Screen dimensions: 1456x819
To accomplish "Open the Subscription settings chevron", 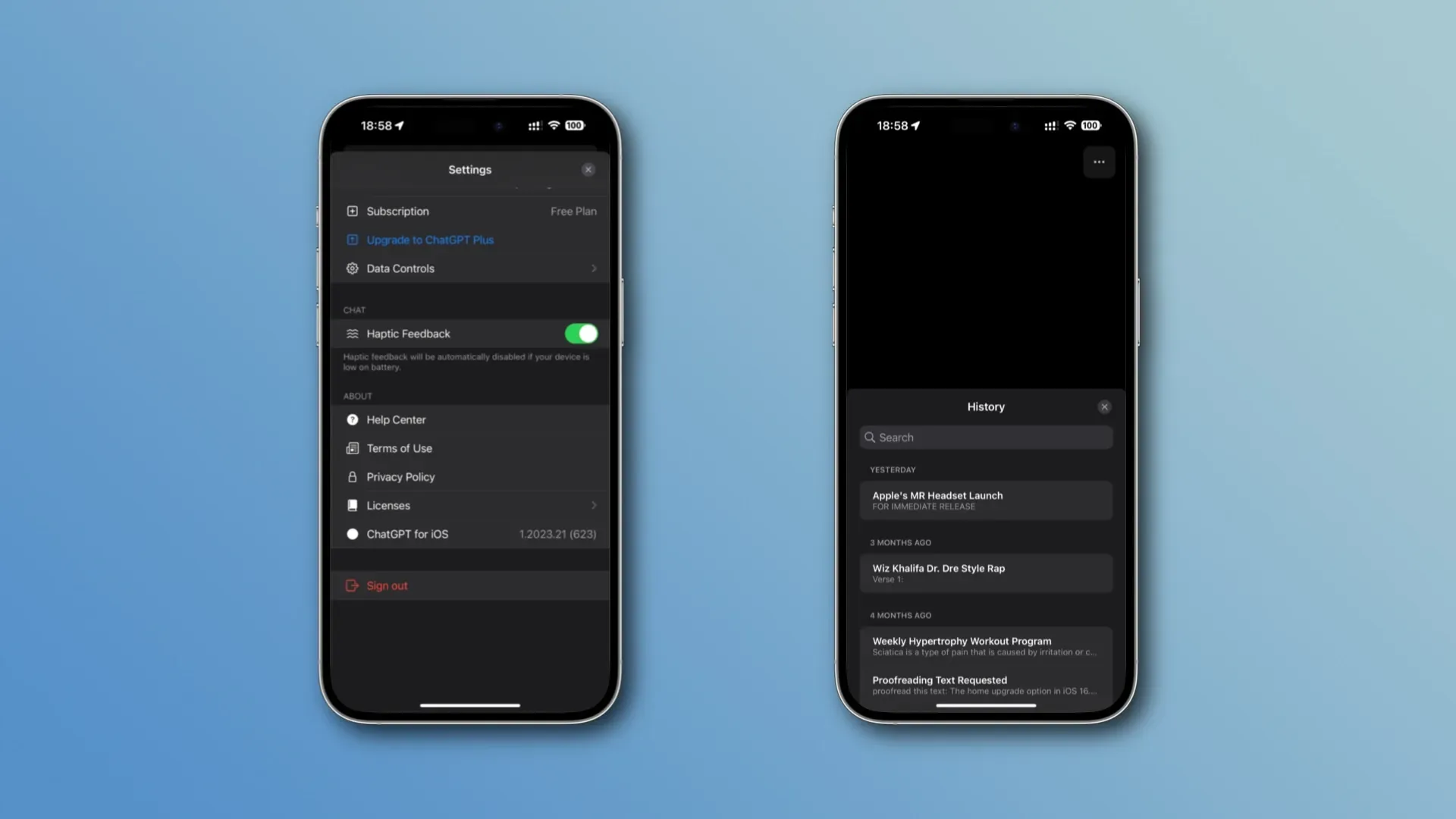I will pyautogui.click(x=593, y=211).
